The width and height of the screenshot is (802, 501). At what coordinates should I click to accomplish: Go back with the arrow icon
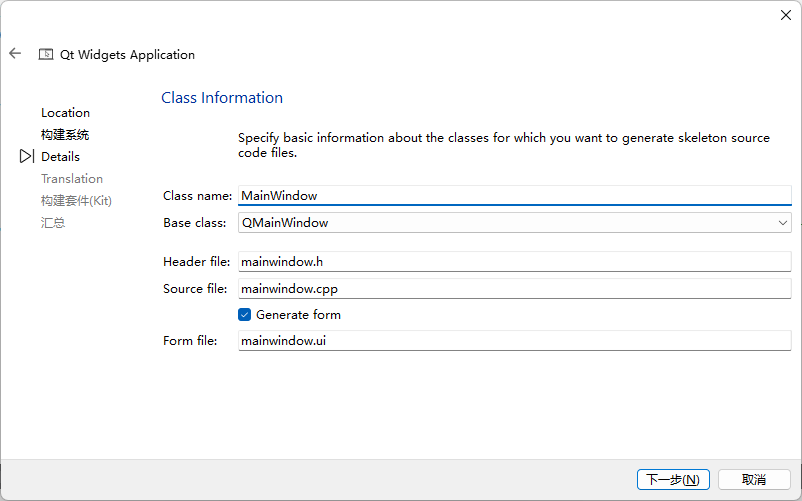(15, 53)
